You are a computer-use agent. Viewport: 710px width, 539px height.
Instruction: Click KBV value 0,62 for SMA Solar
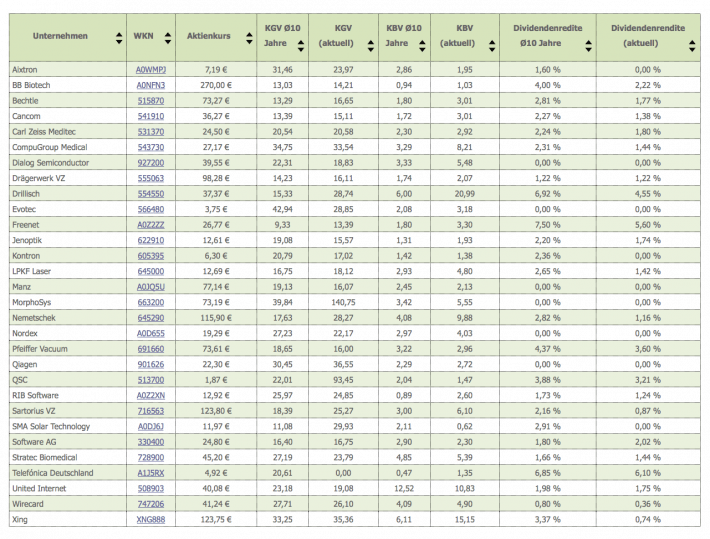465,426
